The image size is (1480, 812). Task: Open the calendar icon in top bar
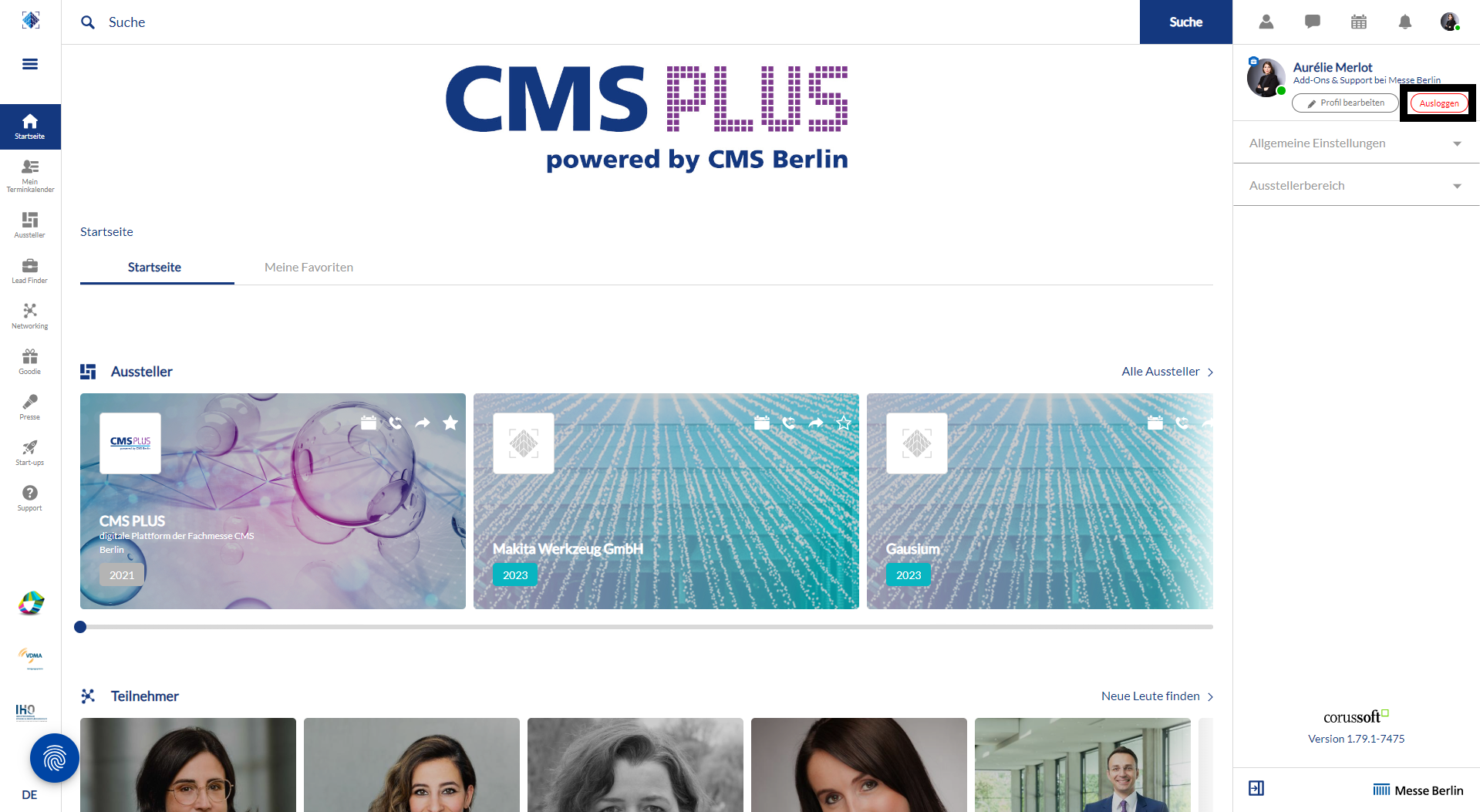(x=1359, y=22)
